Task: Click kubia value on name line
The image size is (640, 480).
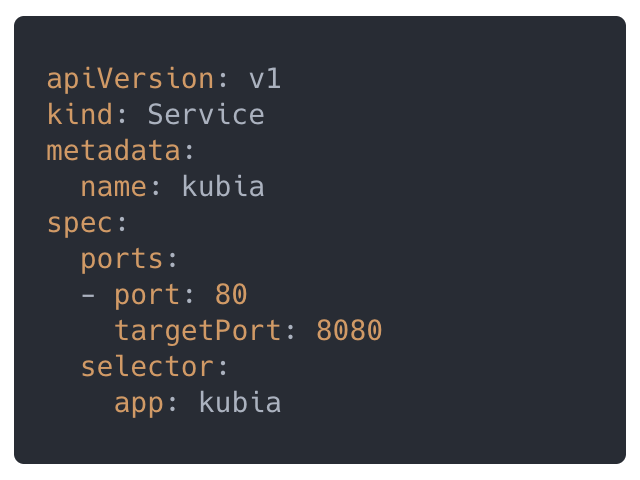Action: tap(223, 186)
